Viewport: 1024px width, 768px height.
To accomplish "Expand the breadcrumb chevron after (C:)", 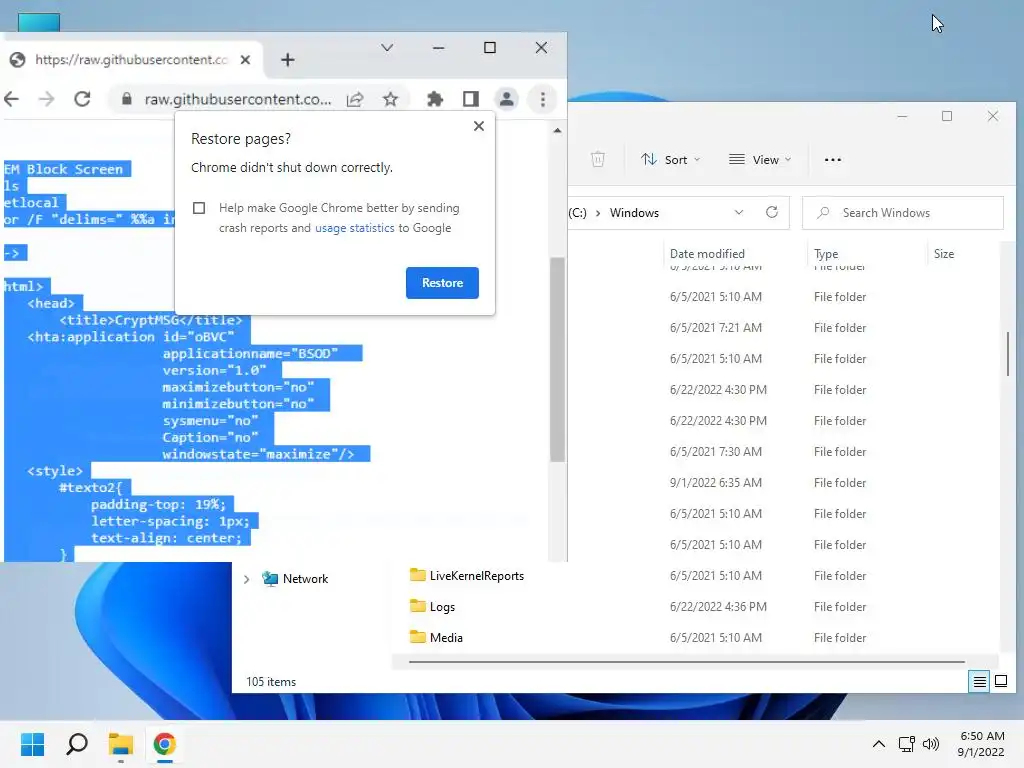I will click(x=598, y=213).
